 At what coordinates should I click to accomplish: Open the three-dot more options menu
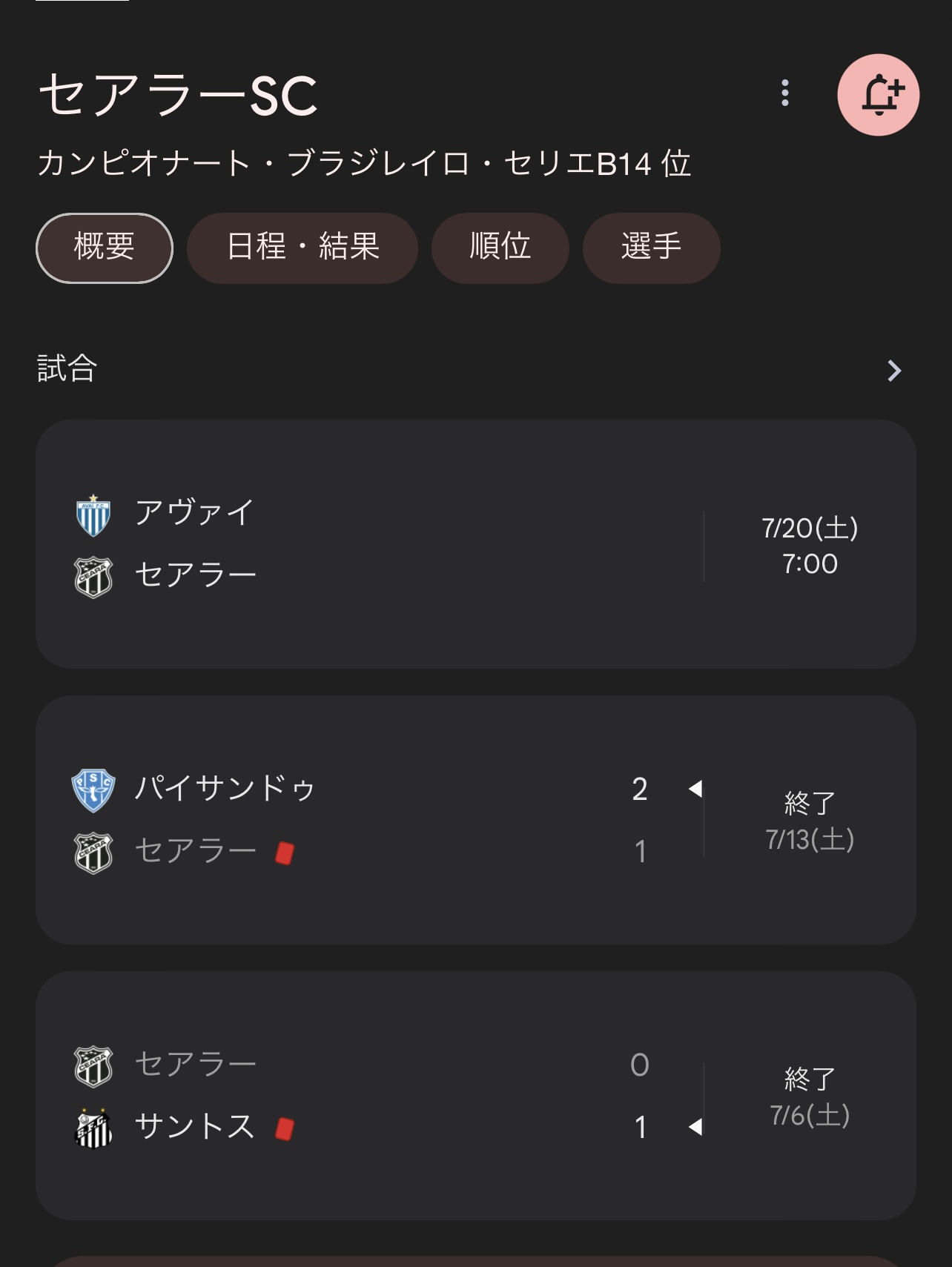(x=785, y=93)
